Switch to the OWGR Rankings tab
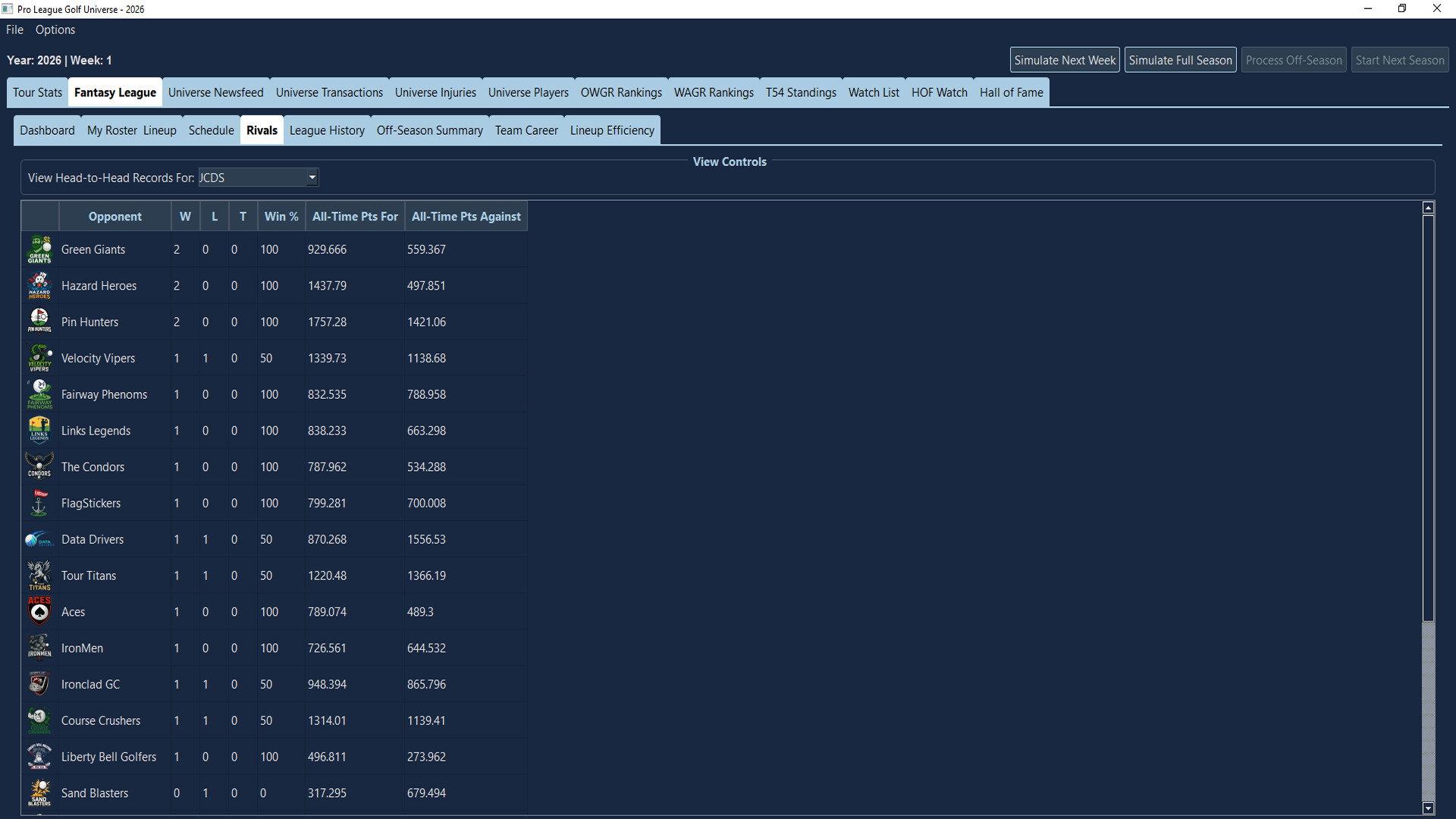 click(x=620, y=92)
